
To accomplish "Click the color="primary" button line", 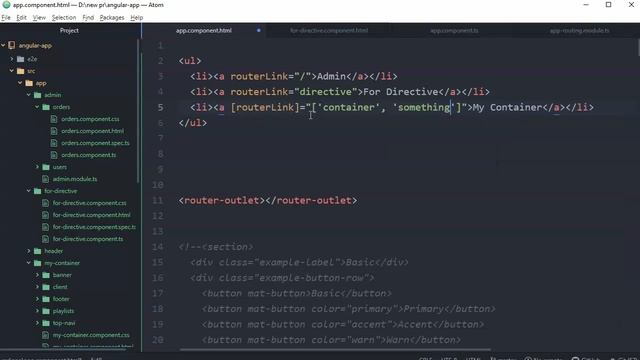I will (349, 309).
